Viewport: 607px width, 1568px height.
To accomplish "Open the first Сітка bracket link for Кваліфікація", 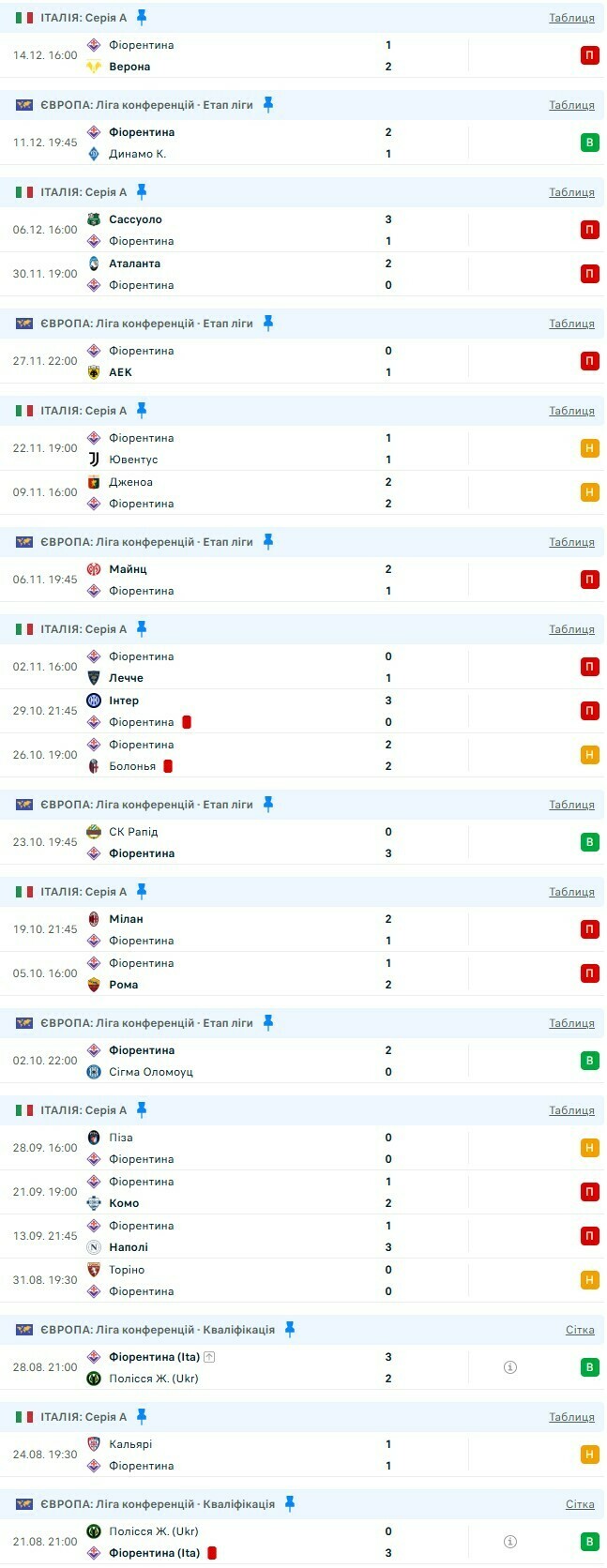I will pyautogui.click(x=580, y=1330).
